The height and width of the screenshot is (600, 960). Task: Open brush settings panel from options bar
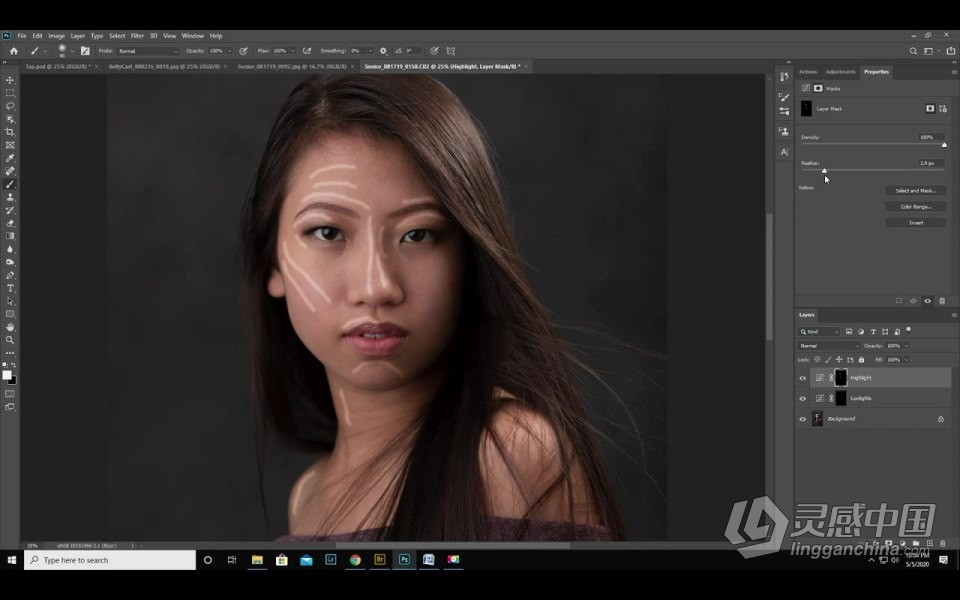coord(85,51)
